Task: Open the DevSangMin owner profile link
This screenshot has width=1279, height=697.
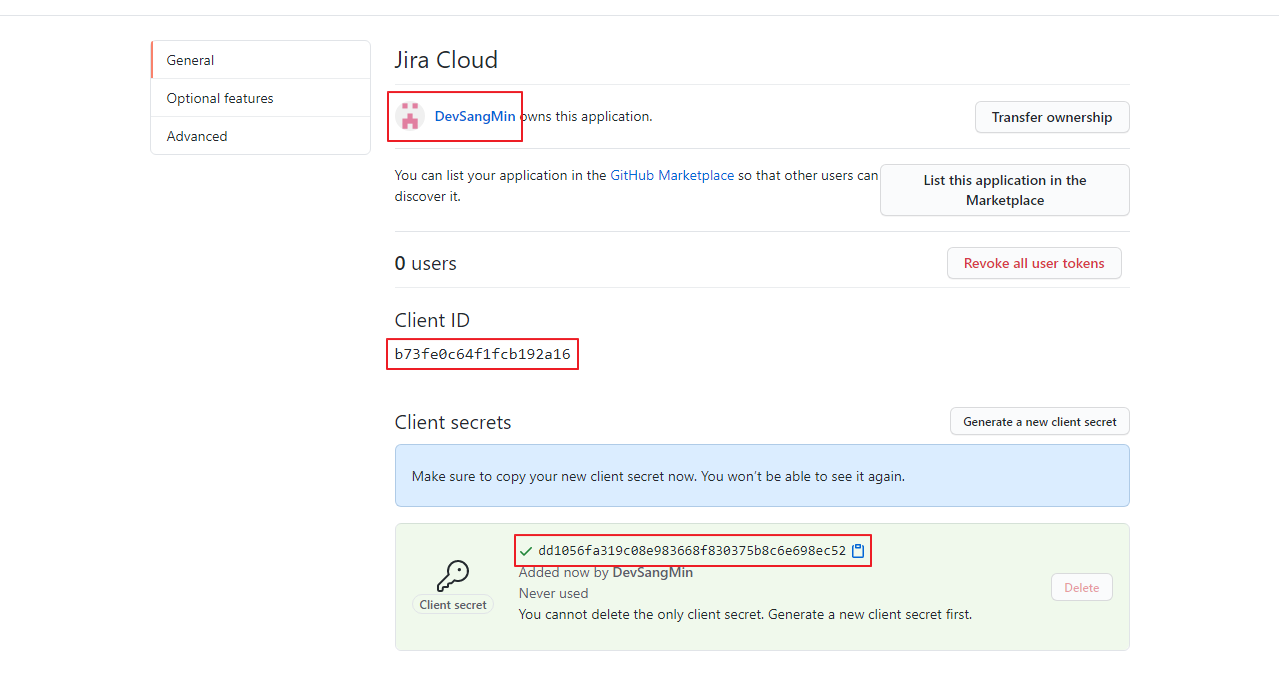Action: coord(475,116)
